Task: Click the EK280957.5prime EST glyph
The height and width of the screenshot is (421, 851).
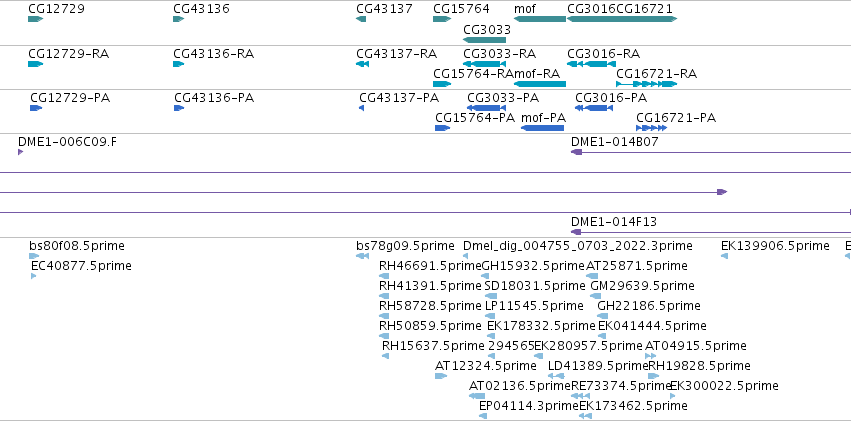Action: (538, 356)
